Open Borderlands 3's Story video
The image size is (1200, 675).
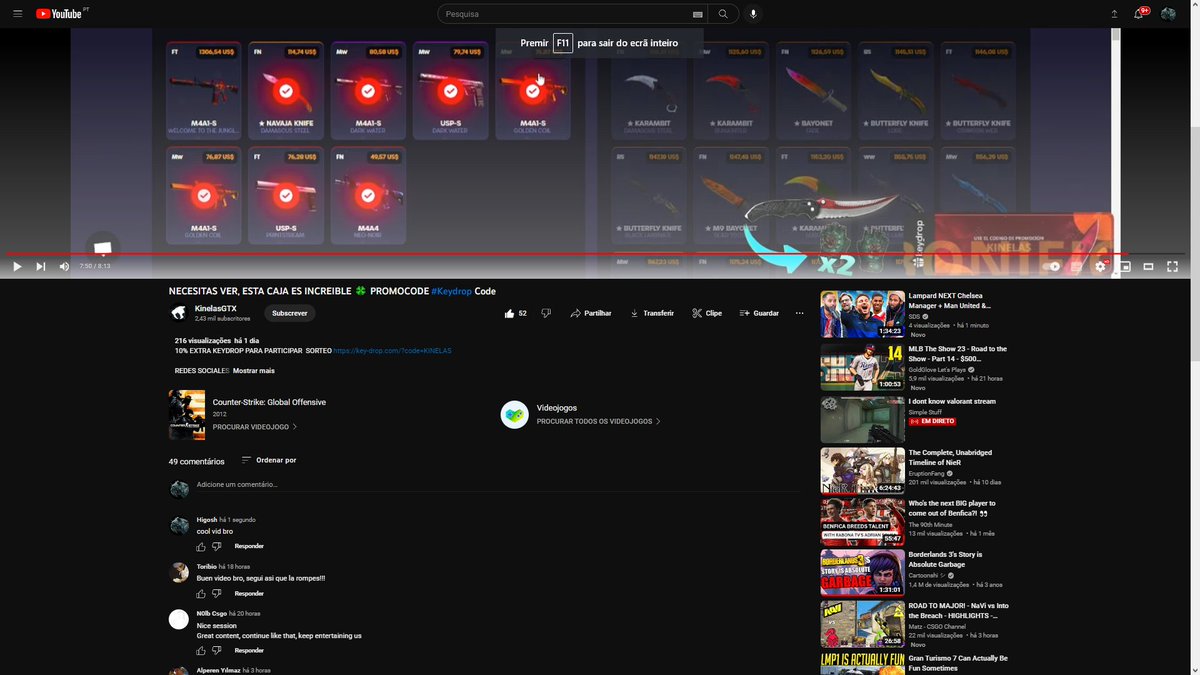[x=862, y=573]
